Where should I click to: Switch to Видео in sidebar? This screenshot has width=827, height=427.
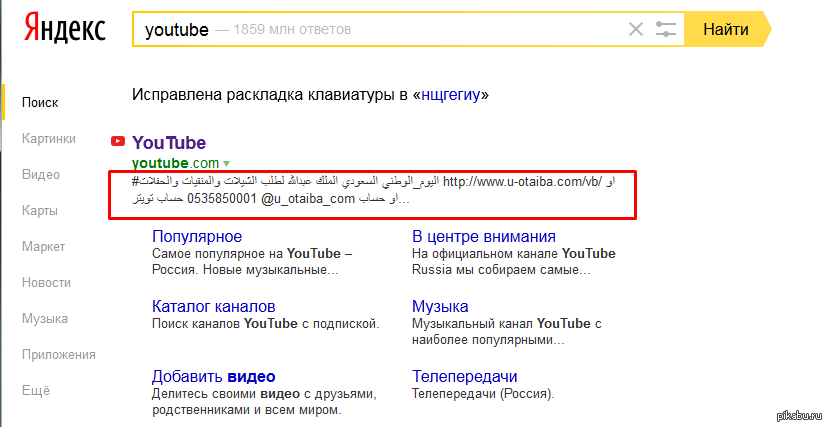(41, 174)
